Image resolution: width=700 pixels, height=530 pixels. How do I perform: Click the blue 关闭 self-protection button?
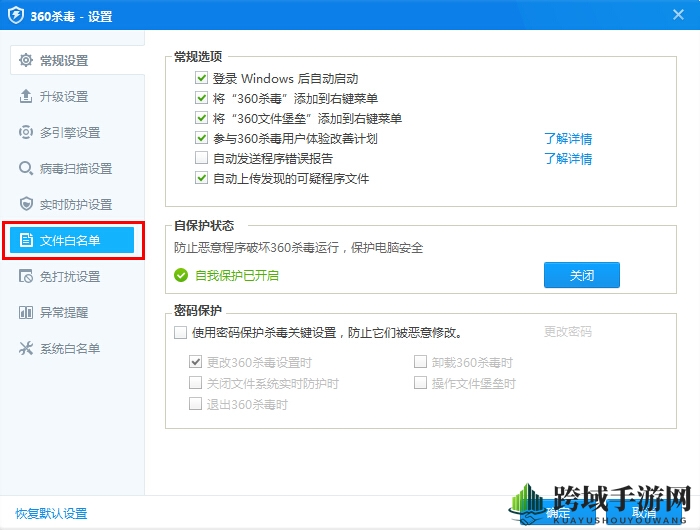tap(582, 275)
